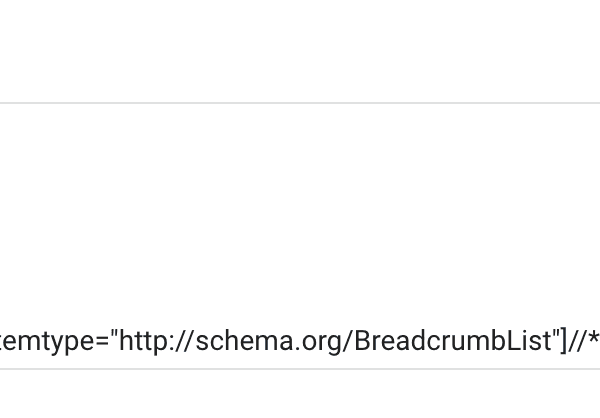The image size is (600, 418).
Task: Click the empty row above the top divider
Action: [x=300, y=50]
